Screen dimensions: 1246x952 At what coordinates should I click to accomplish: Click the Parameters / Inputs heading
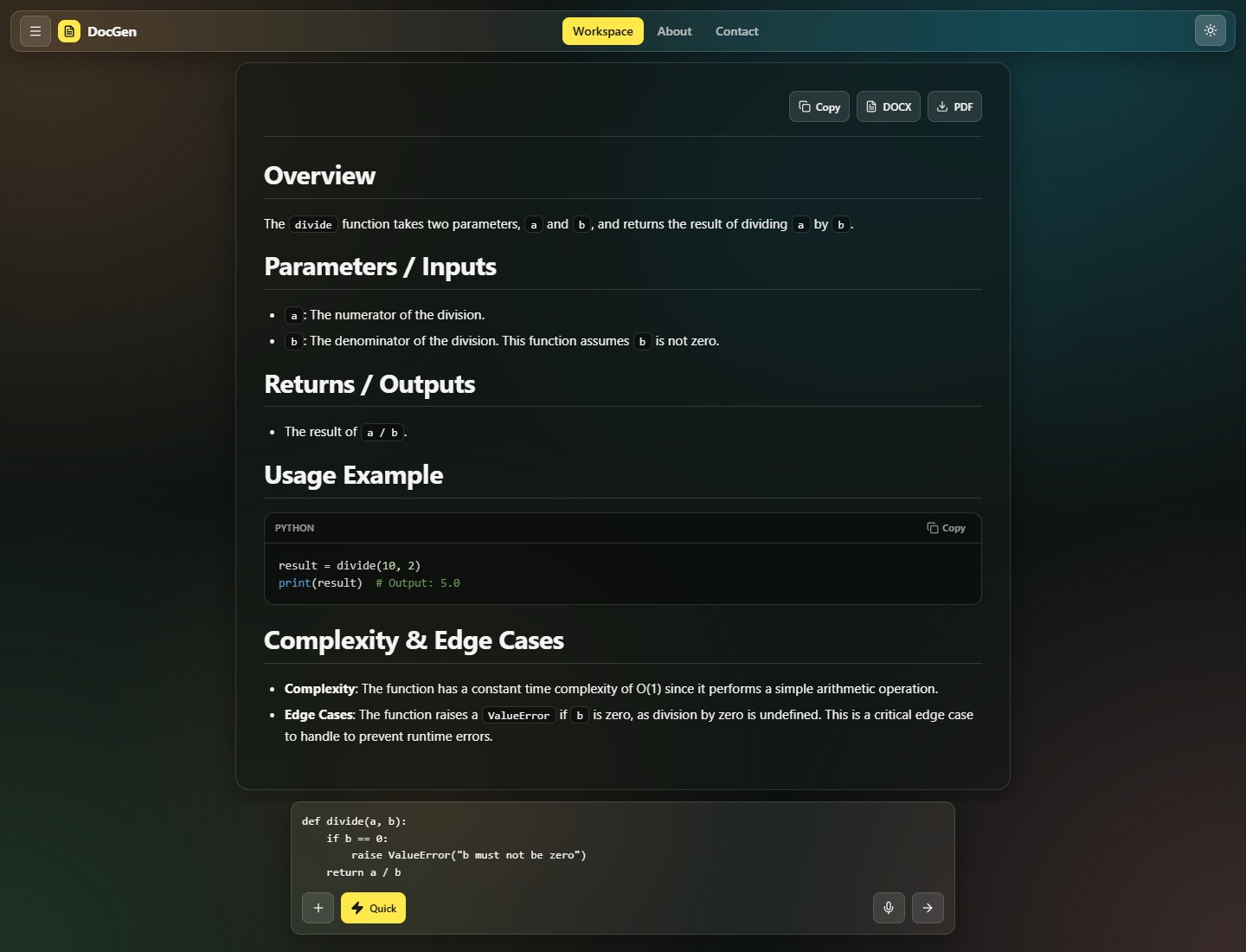(380, 267)
